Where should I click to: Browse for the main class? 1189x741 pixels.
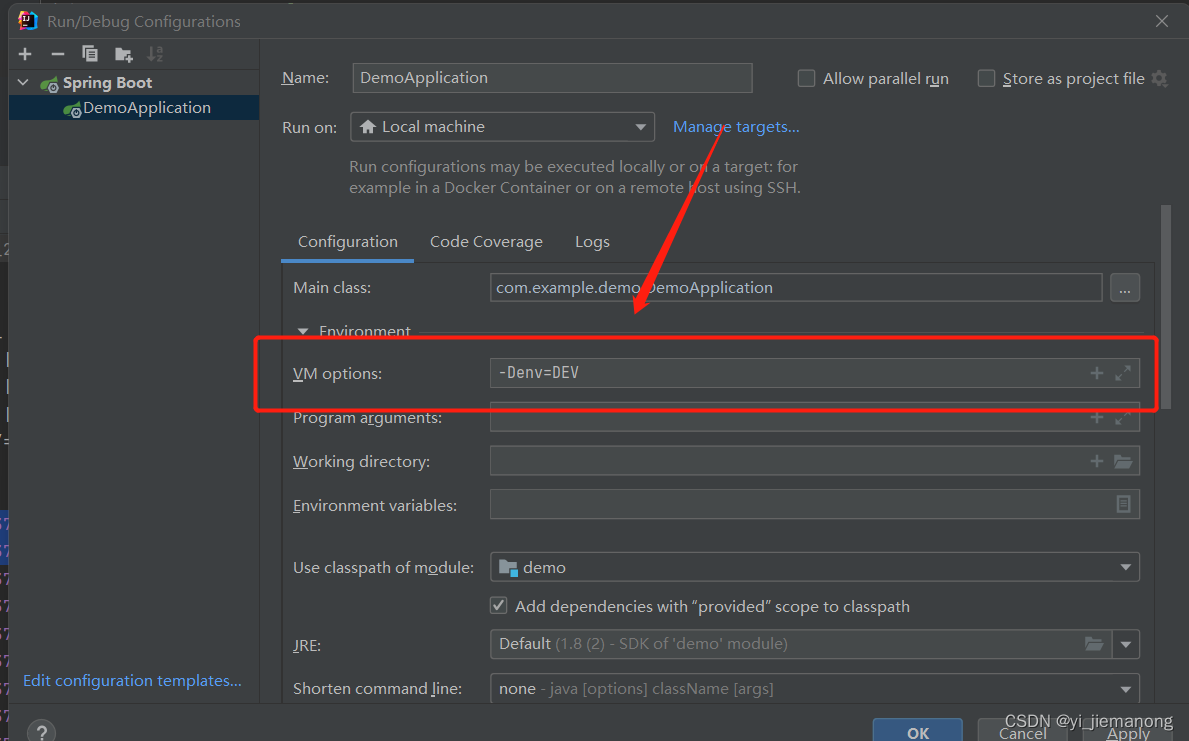[x=1124, y=287]
